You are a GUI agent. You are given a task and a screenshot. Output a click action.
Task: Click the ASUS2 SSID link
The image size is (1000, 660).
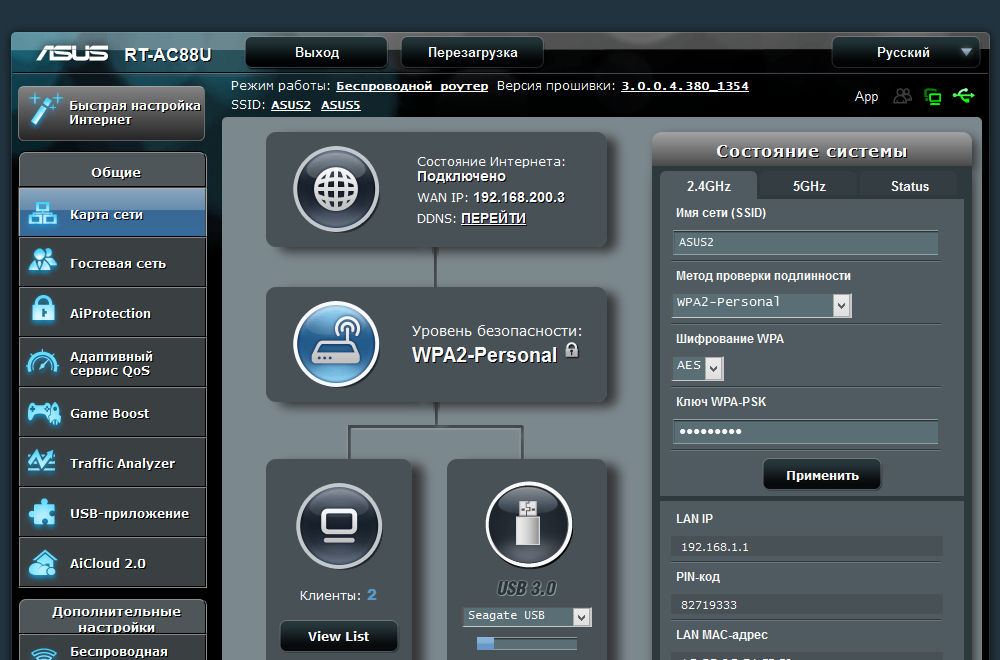tap(291, 105)
